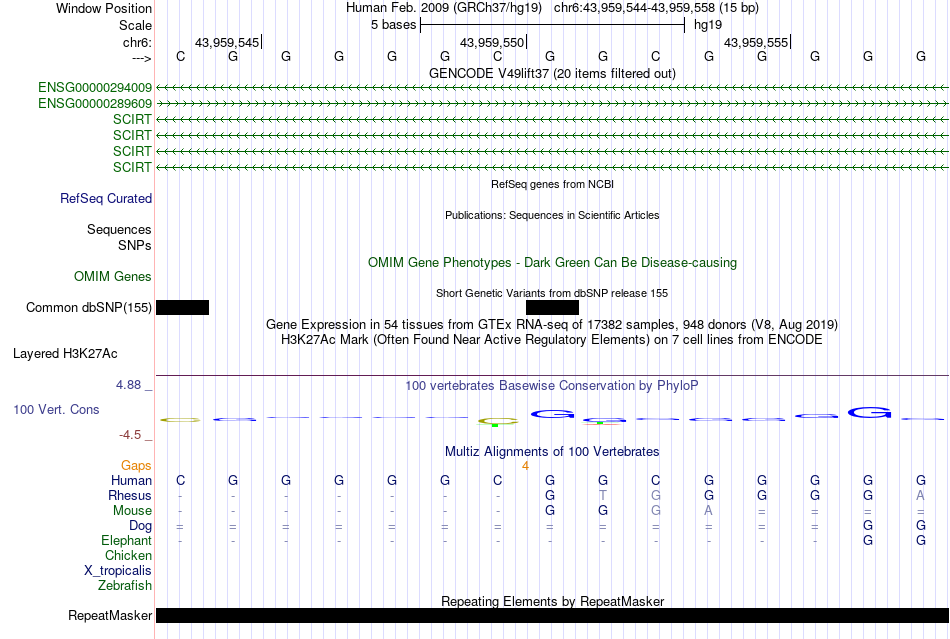Click the chr6: ruler label
The width and height of the screenshot is (950, 639).
tap(138, 42)
